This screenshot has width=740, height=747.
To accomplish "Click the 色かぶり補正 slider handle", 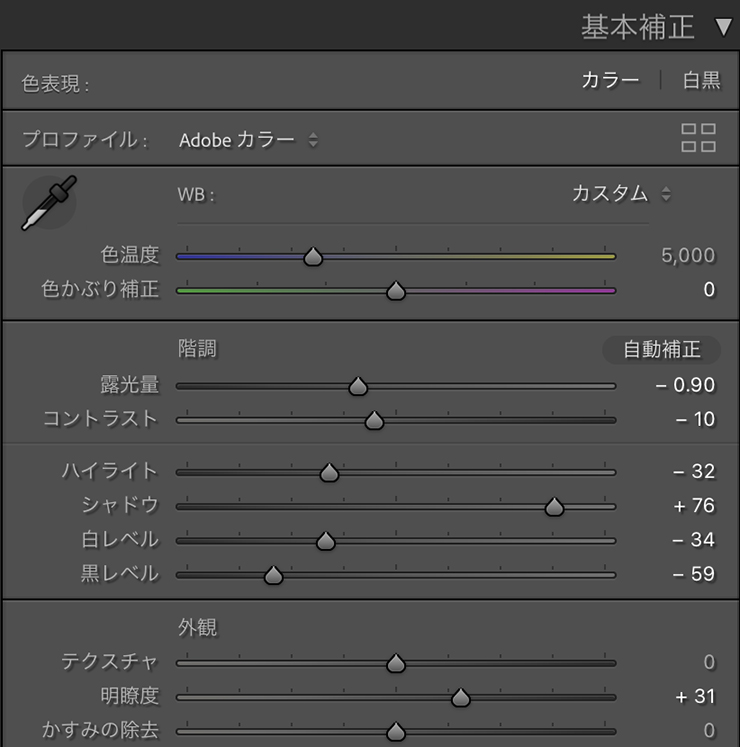I will (x=395, y=291).
